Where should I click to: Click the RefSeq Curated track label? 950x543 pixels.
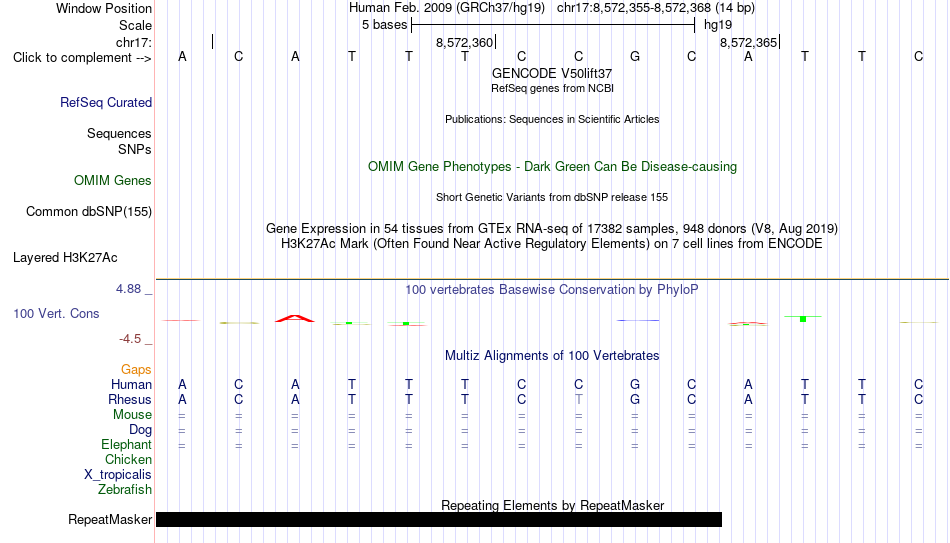click(106, 102)
